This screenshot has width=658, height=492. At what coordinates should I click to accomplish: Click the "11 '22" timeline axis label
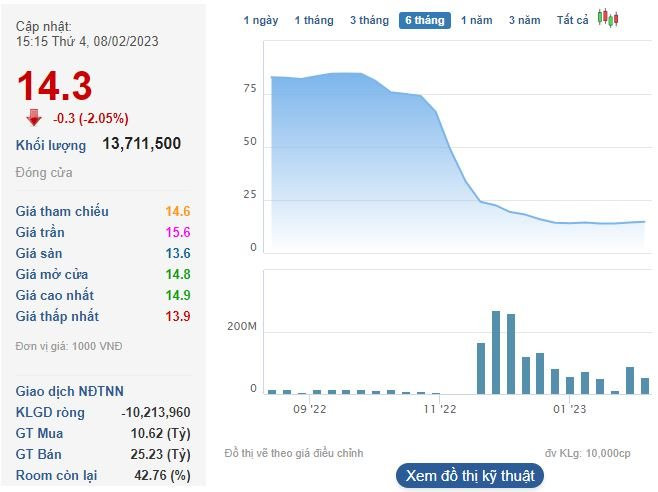coord(439,408)
